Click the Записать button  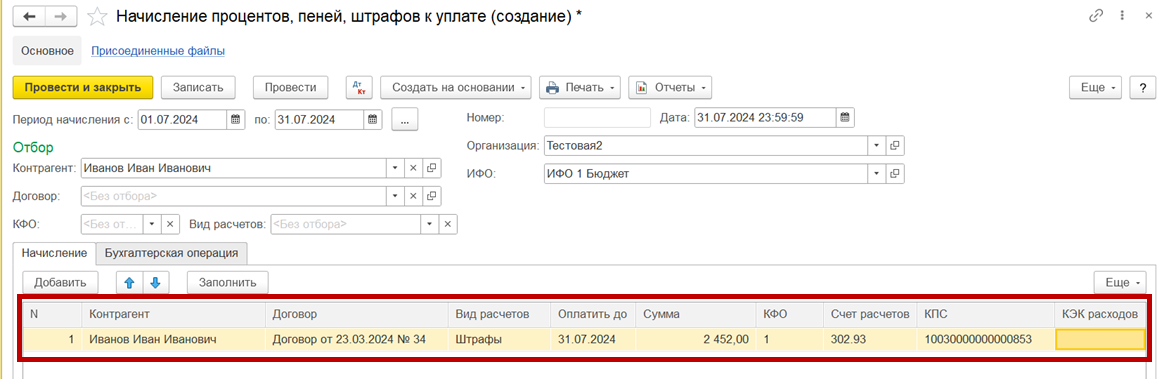pyautogui.click(x=198, y=88)
